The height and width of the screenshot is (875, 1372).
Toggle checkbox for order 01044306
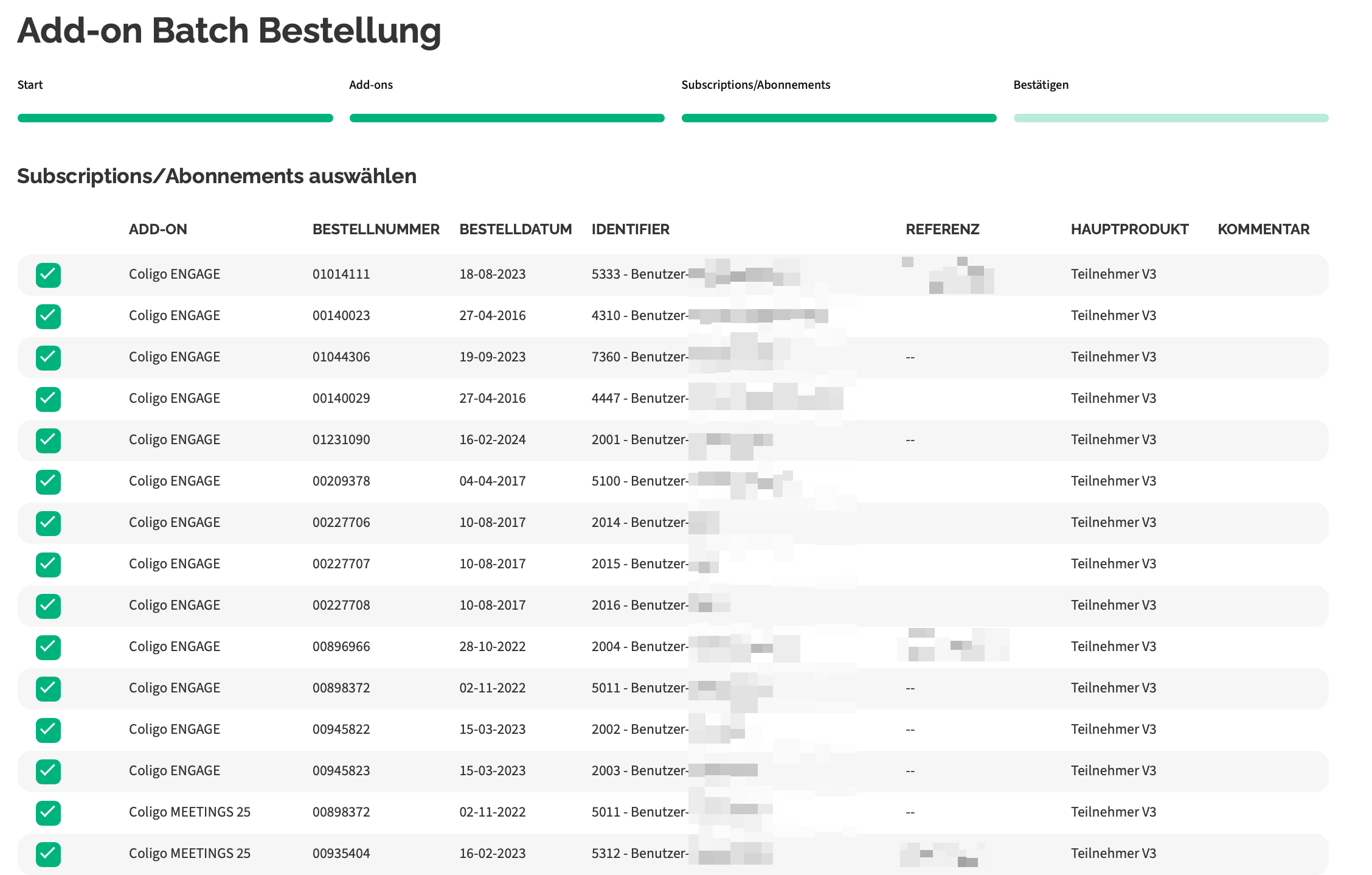[x=48, y=358]
